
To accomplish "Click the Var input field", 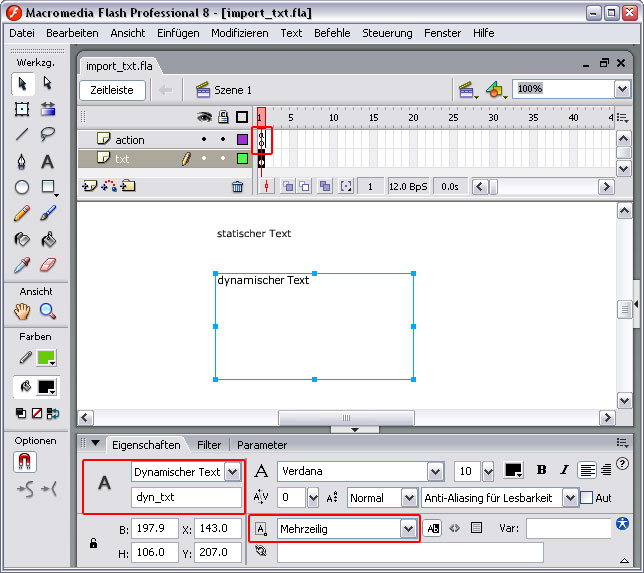I will [x=568, y=528].
